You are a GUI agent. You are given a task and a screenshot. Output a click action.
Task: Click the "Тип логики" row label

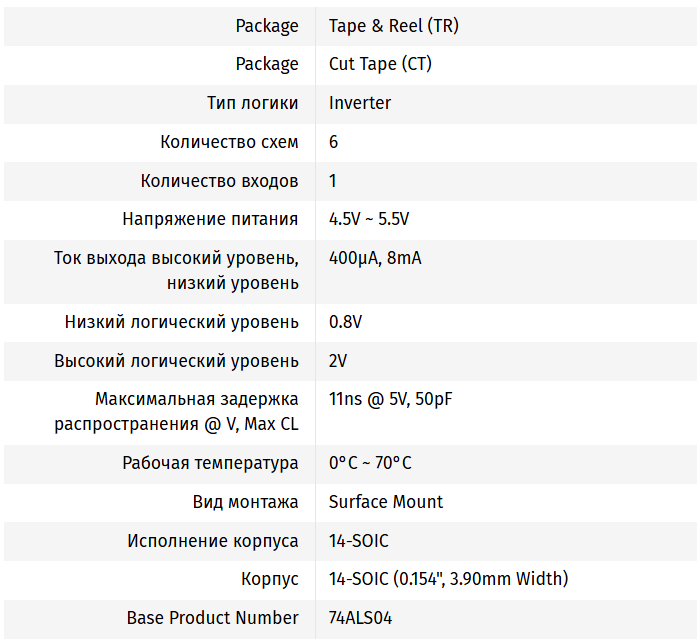(x=252, y=103)
